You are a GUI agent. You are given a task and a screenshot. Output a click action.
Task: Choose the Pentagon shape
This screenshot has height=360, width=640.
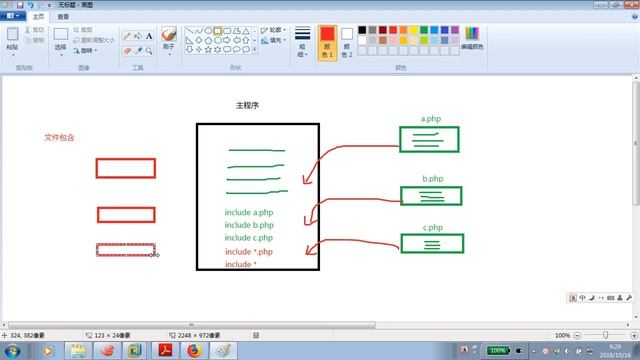[208, 40]
